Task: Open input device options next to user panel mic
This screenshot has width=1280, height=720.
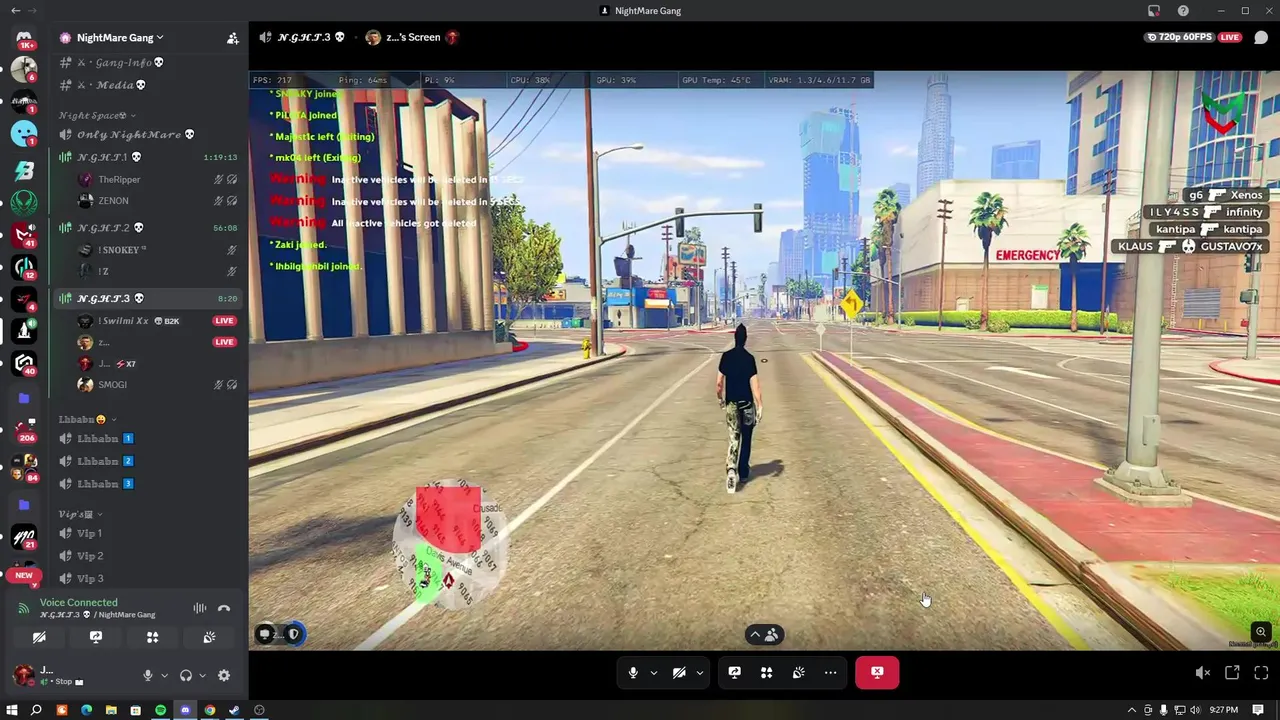Action: [164, 675]
